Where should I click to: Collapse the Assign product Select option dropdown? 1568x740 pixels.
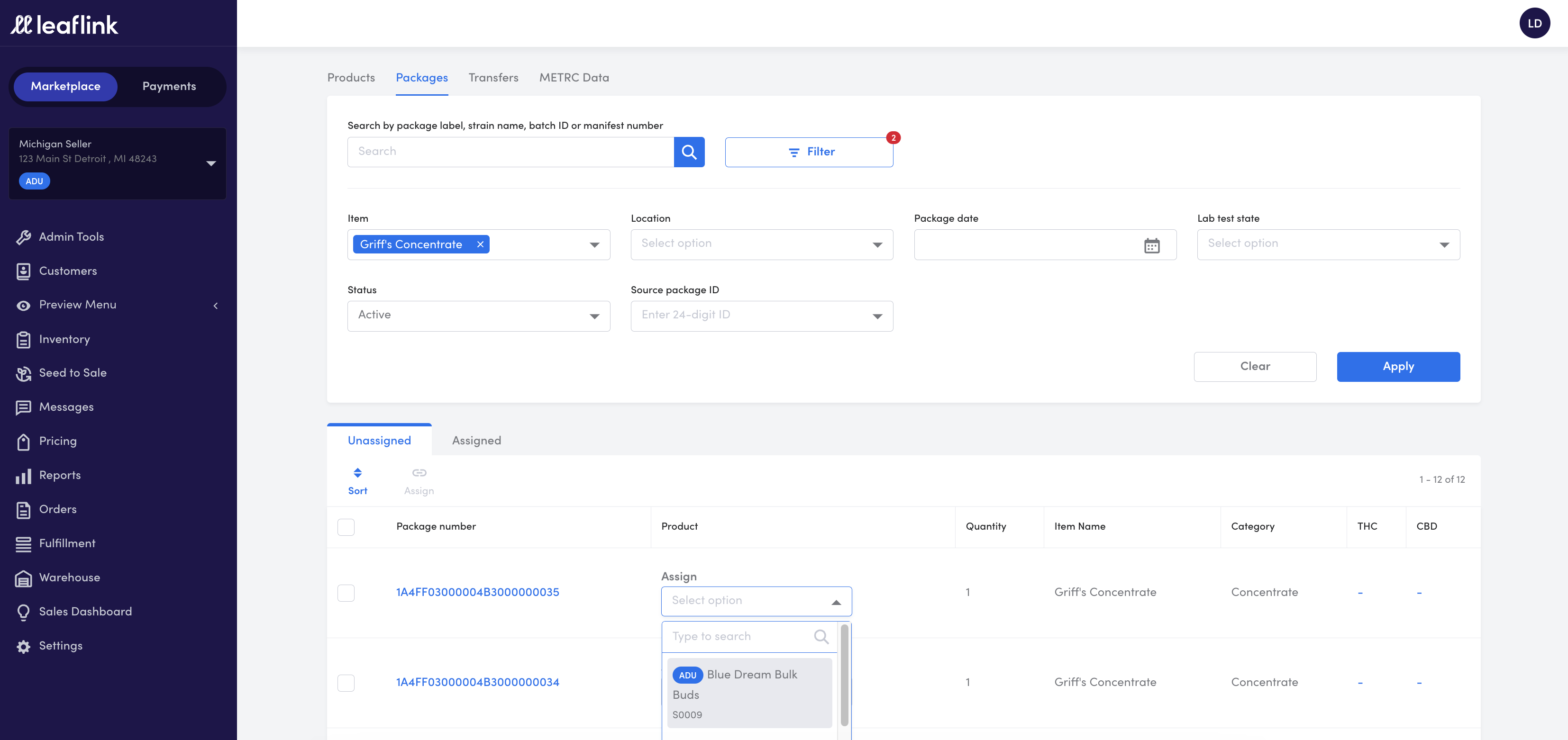coord(756,601)
